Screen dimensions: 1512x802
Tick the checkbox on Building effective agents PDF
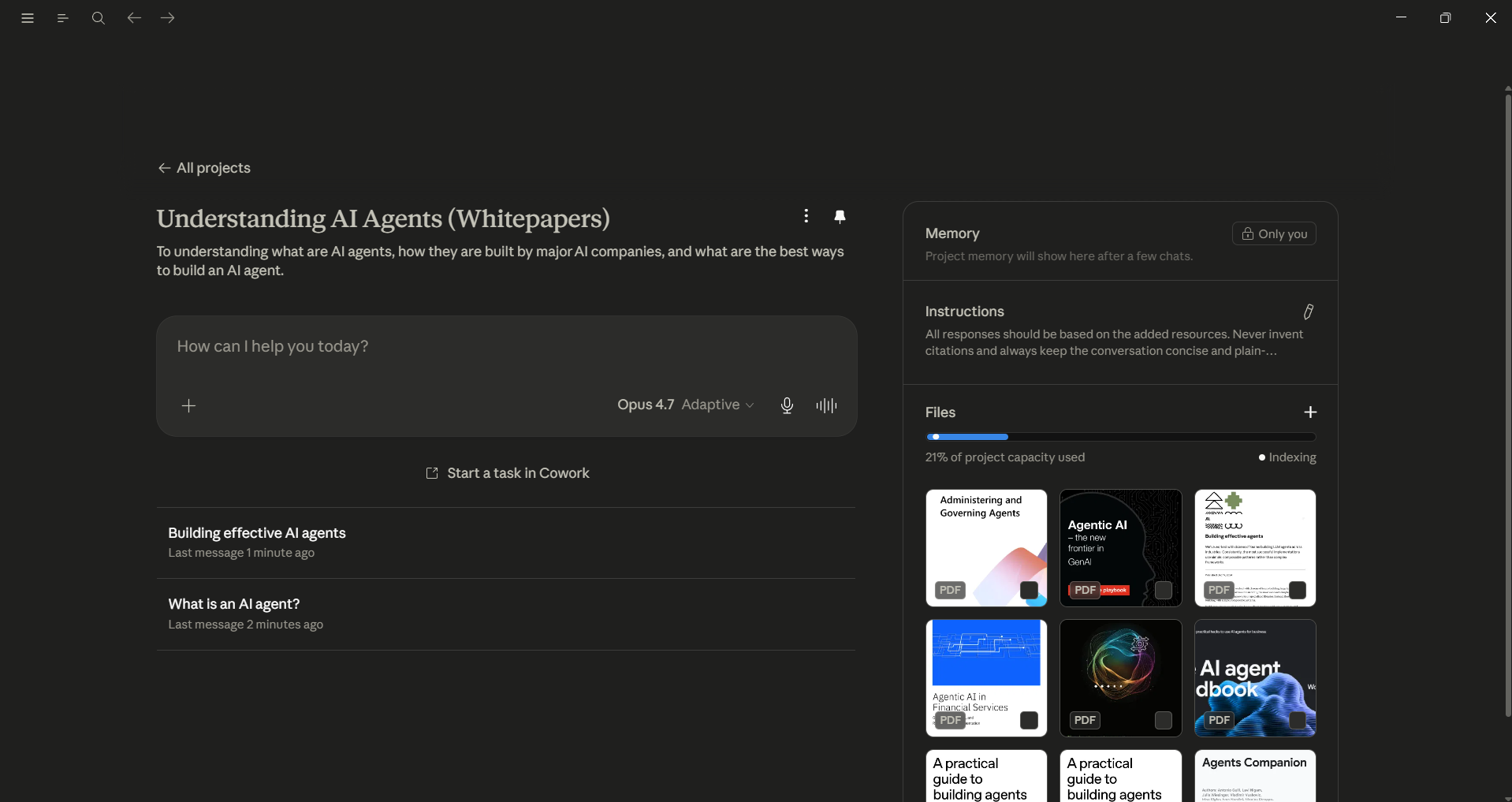pos(1298,590)
